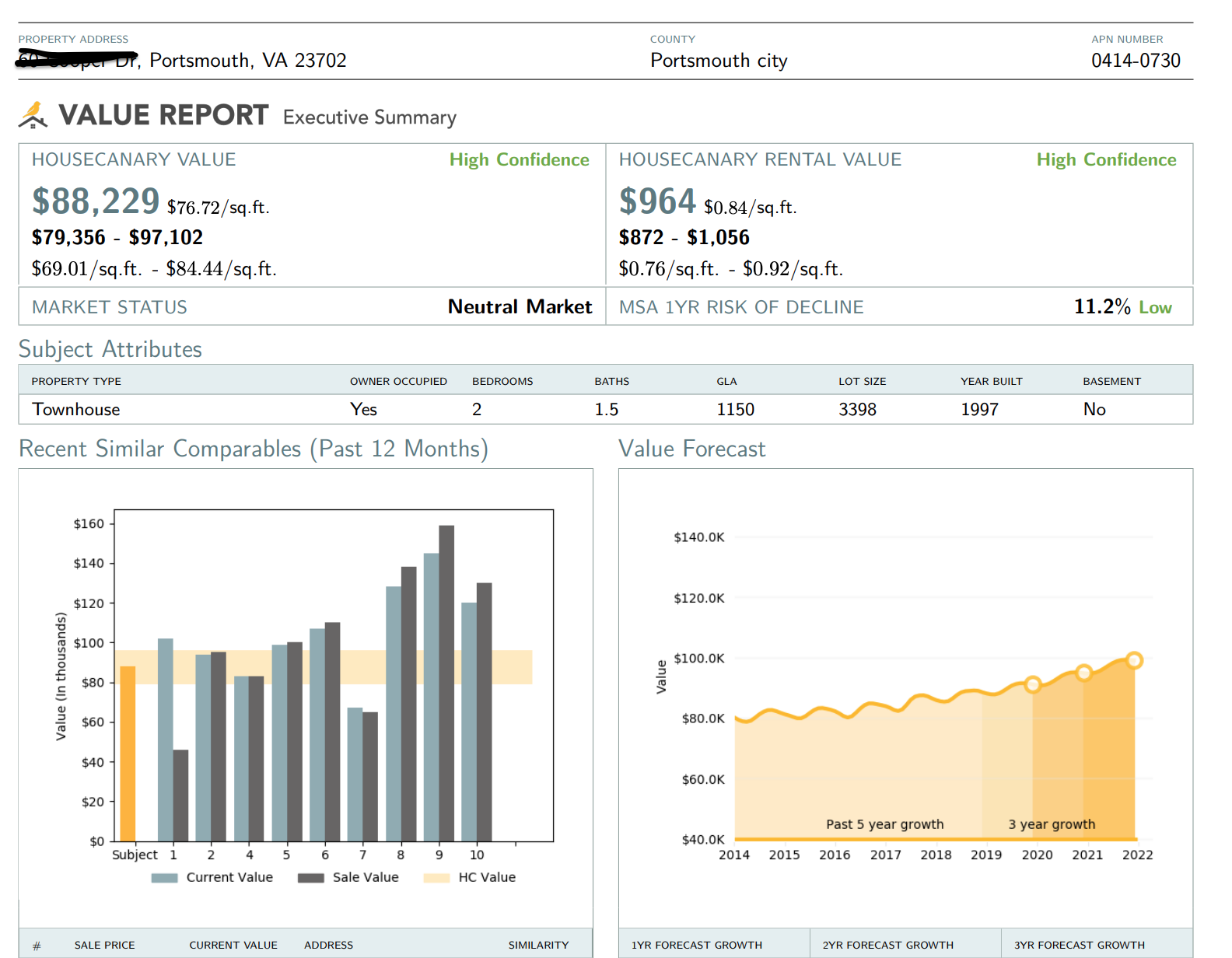Select the 2022 forecast circle marker
The height and width of the screenshot is (958, 1232).
(1134, 660)
